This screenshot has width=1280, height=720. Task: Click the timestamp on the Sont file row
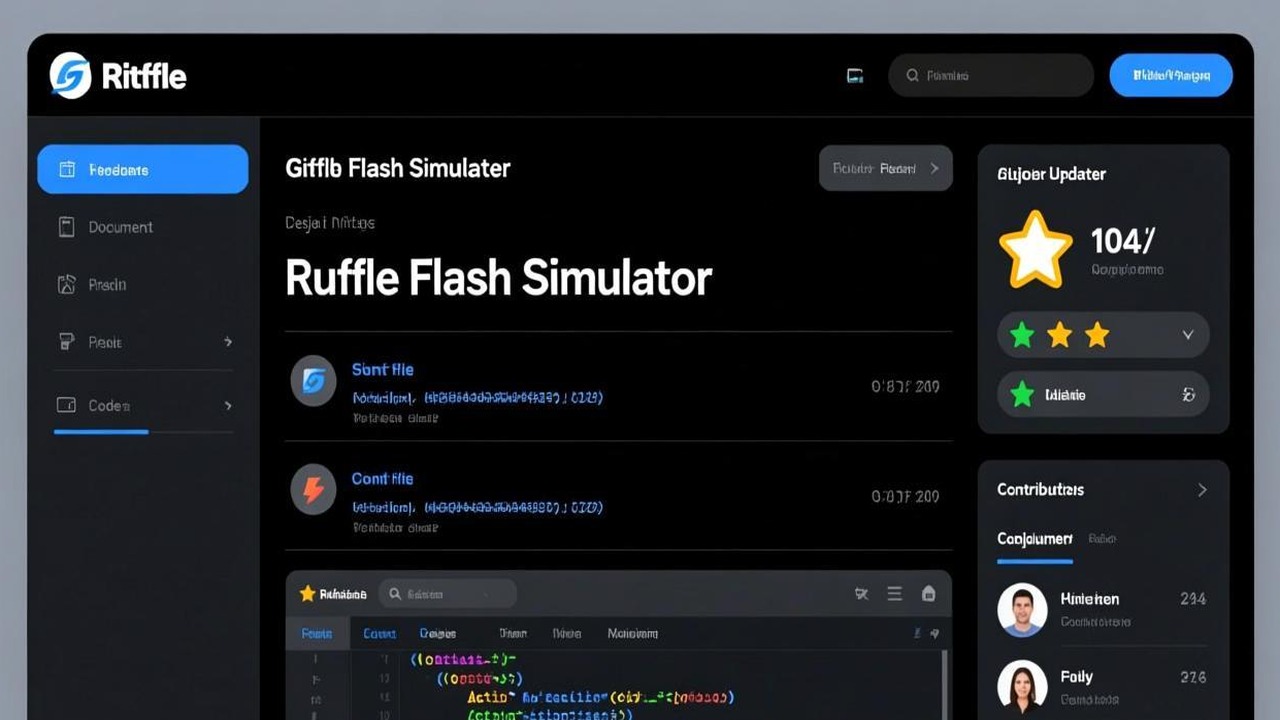click(905, 386)
